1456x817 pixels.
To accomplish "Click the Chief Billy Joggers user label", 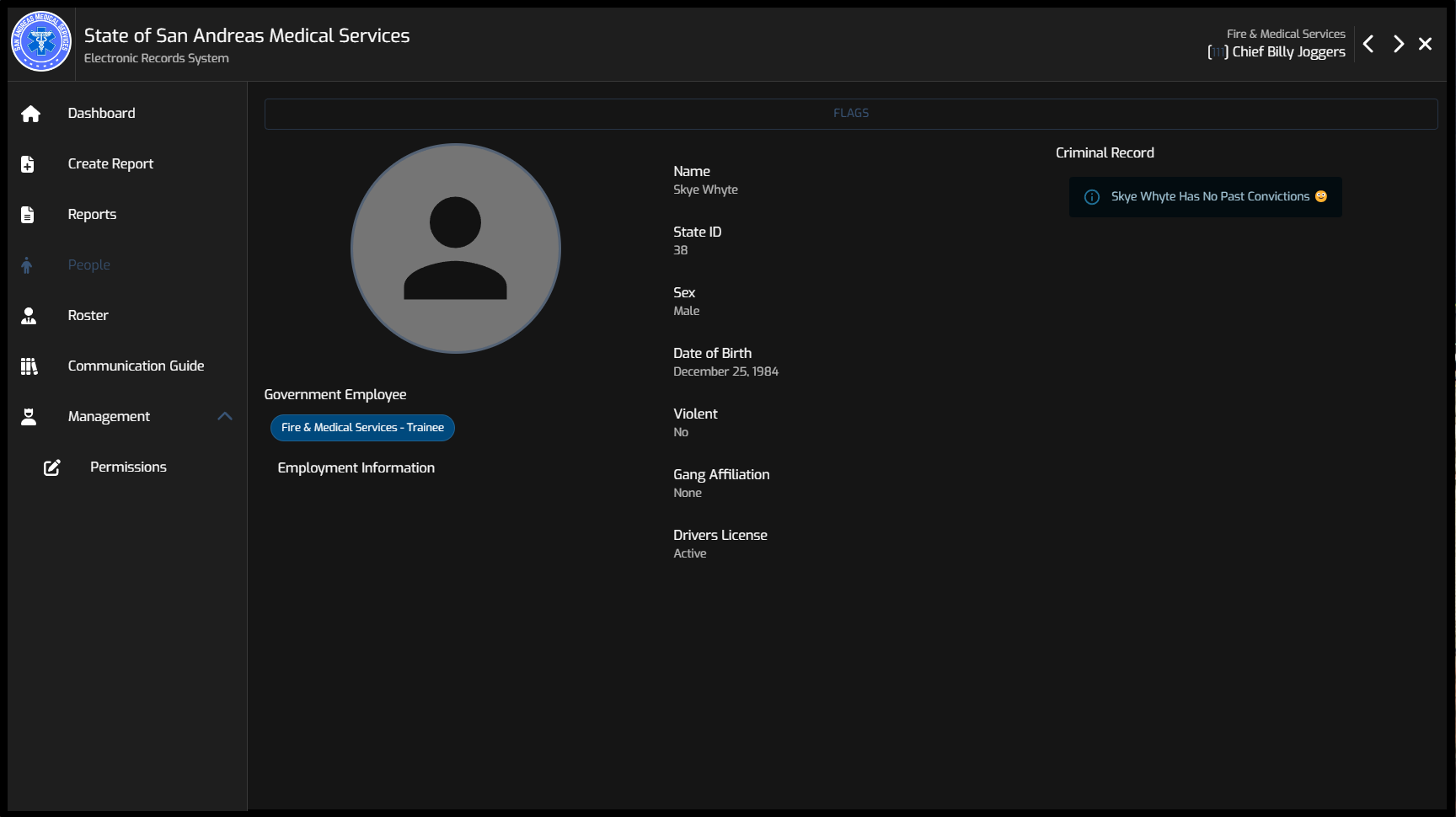I will click(x=1287, y=51).
